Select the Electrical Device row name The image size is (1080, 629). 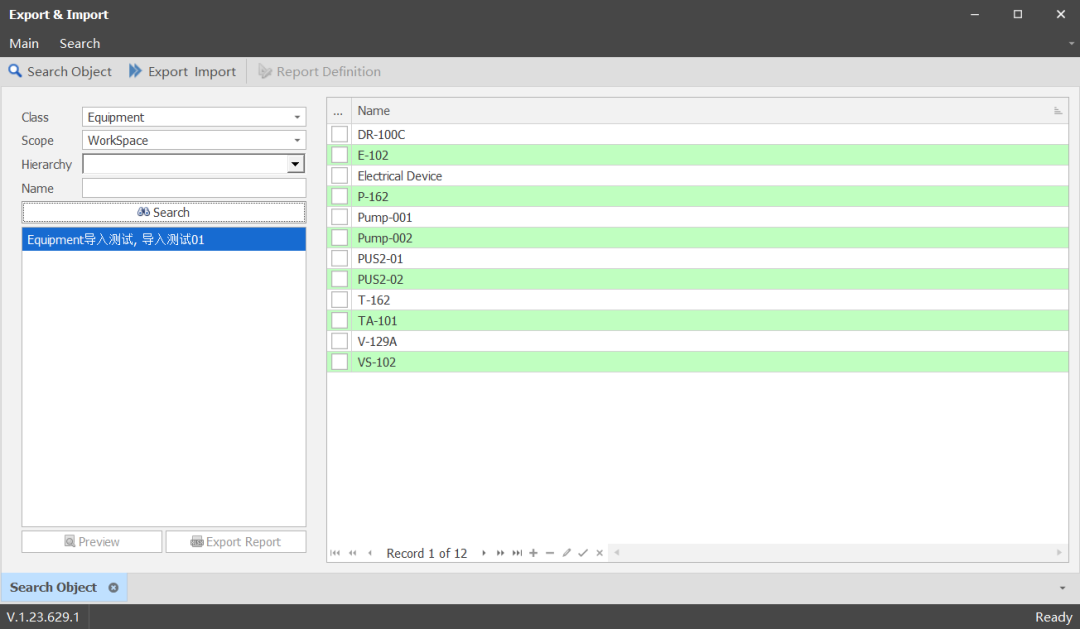tap(399, 176)
